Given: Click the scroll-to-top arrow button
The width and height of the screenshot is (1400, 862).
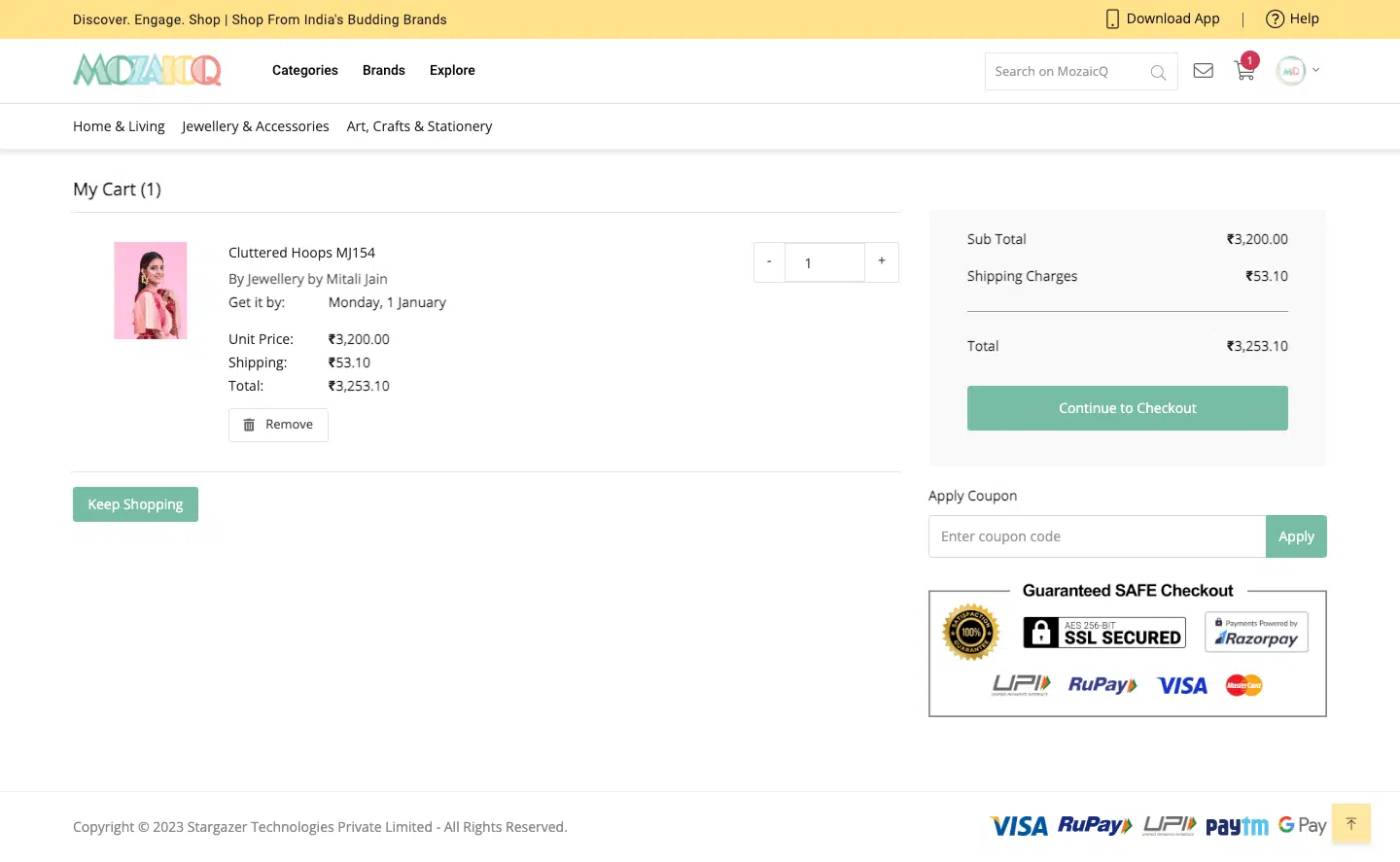Looking at the screenshot, I should click(1350, 823).
